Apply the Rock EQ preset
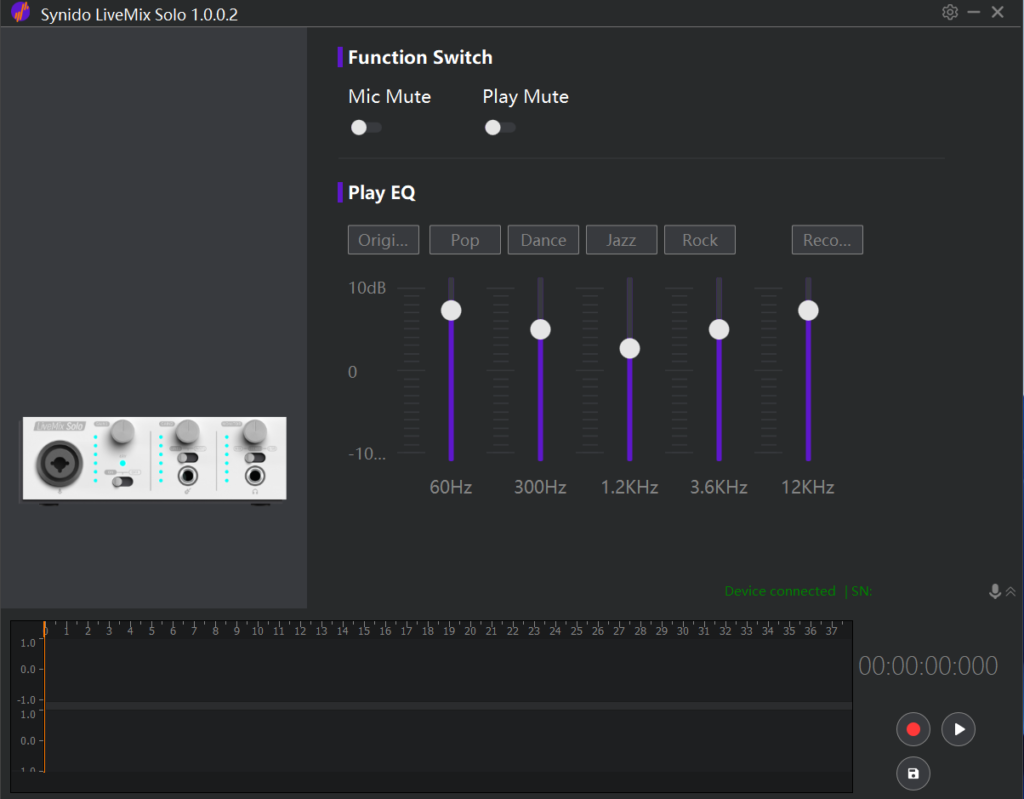This screenshot has width=1024, height=799. [699, 240]
